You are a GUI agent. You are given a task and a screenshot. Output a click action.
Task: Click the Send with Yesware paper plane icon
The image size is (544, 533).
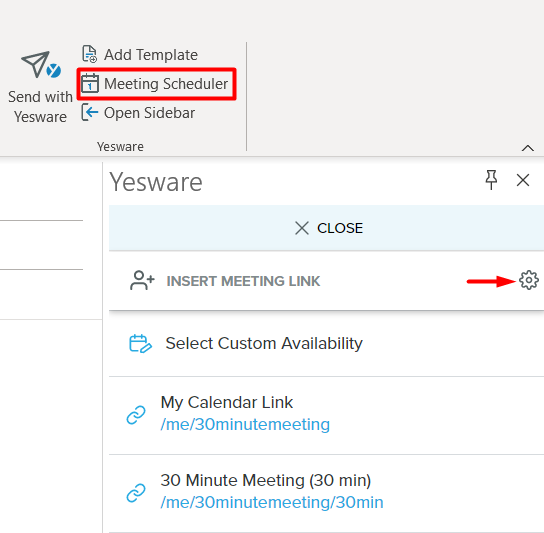tap(41, 65)
